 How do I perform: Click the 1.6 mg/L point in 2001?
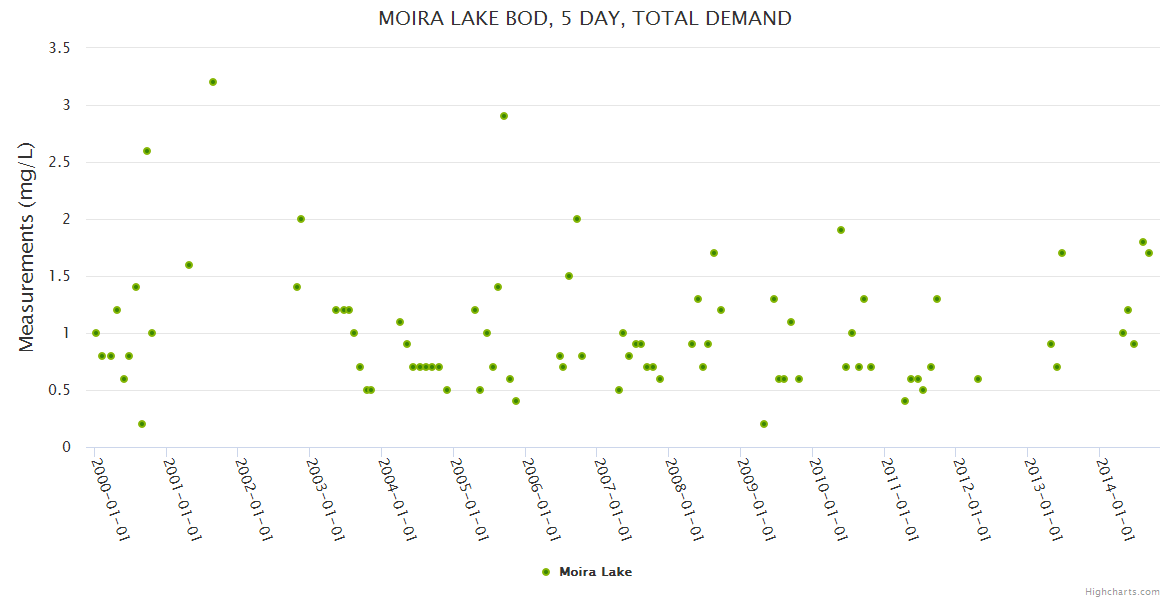[189, 265]
